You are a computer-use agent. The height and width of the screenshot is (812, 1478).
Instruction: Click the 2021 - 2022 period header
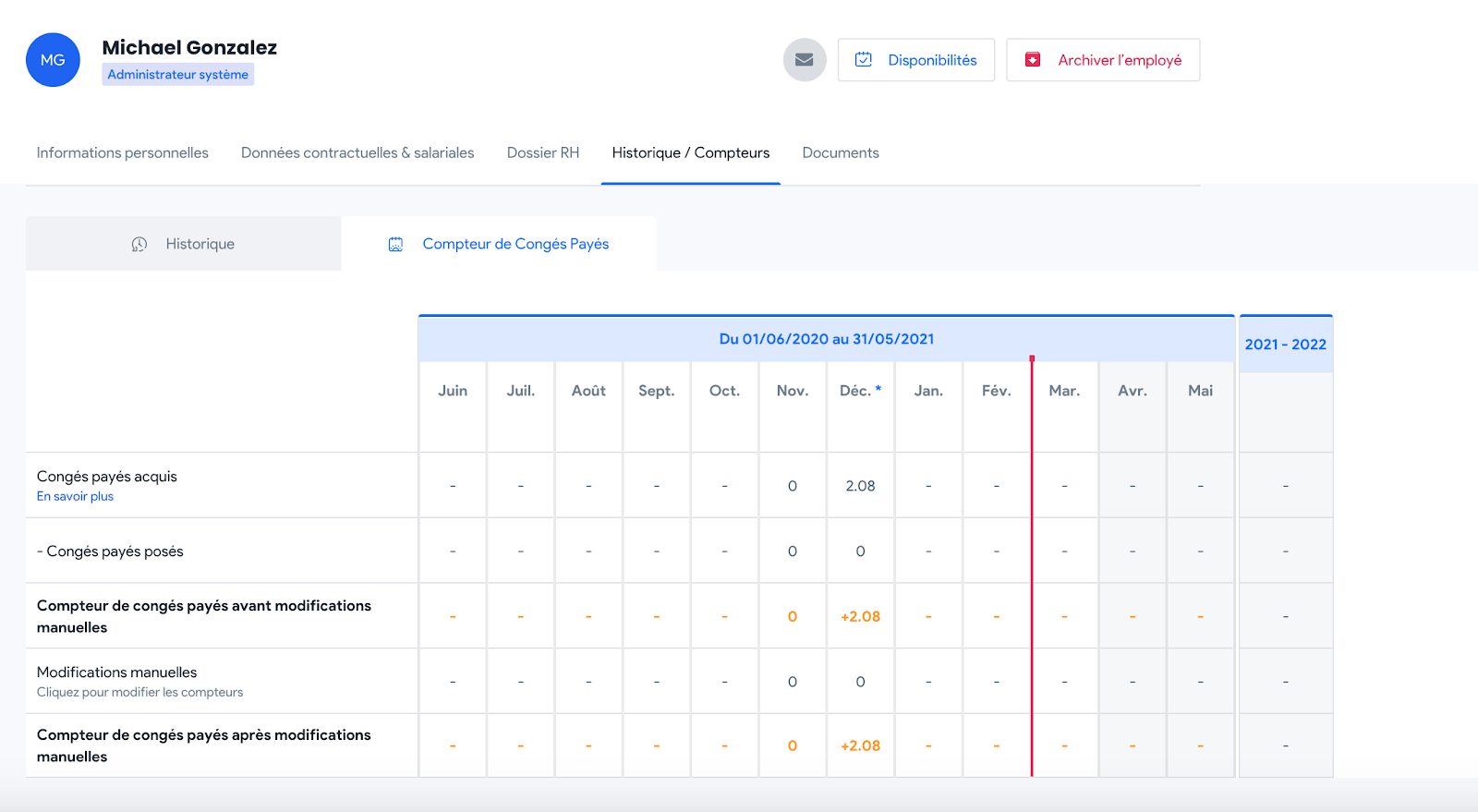[x=1285, y=345]
